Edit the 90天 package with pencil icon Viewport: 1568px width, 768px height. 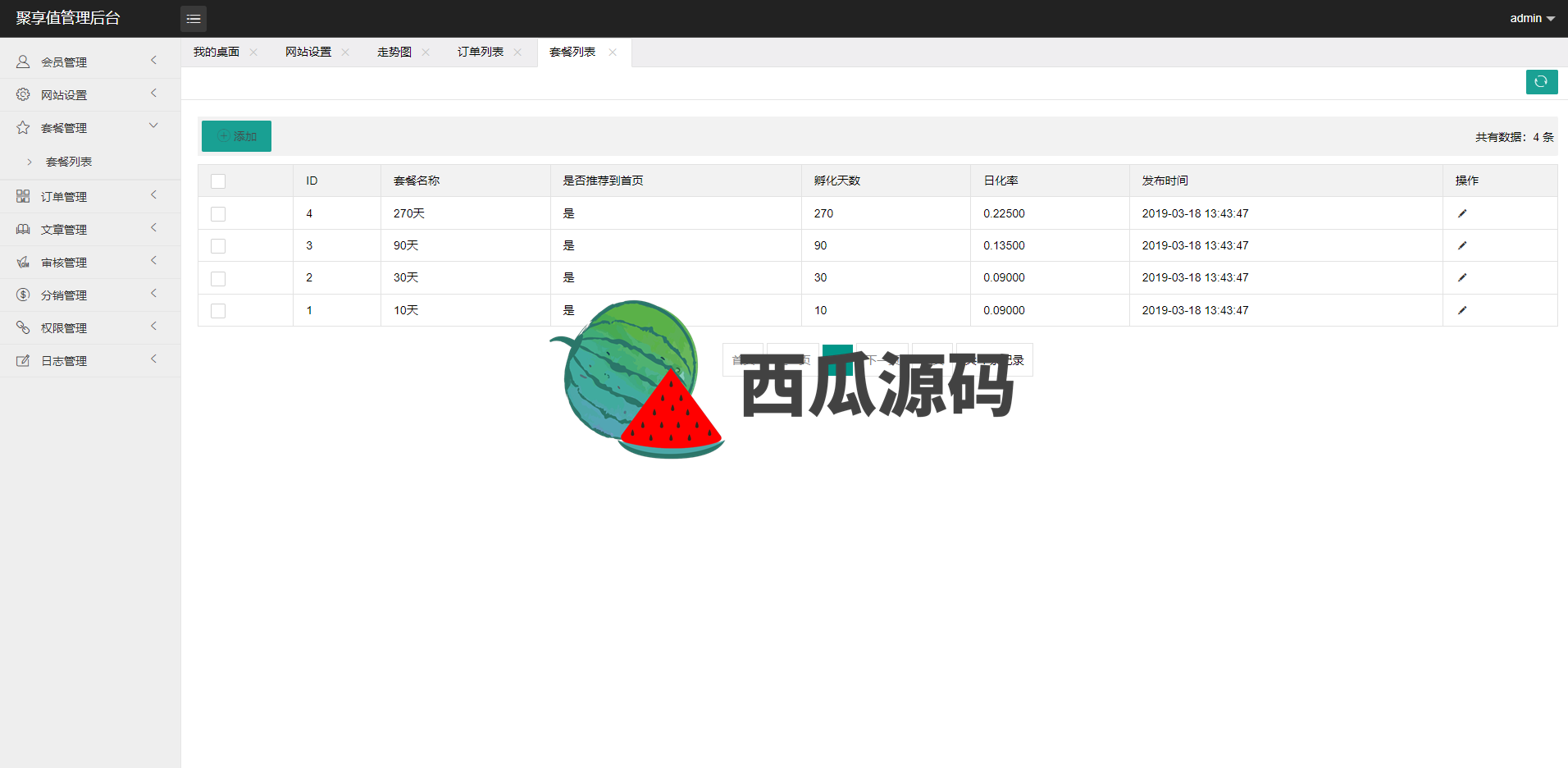tap(1462, 245)
